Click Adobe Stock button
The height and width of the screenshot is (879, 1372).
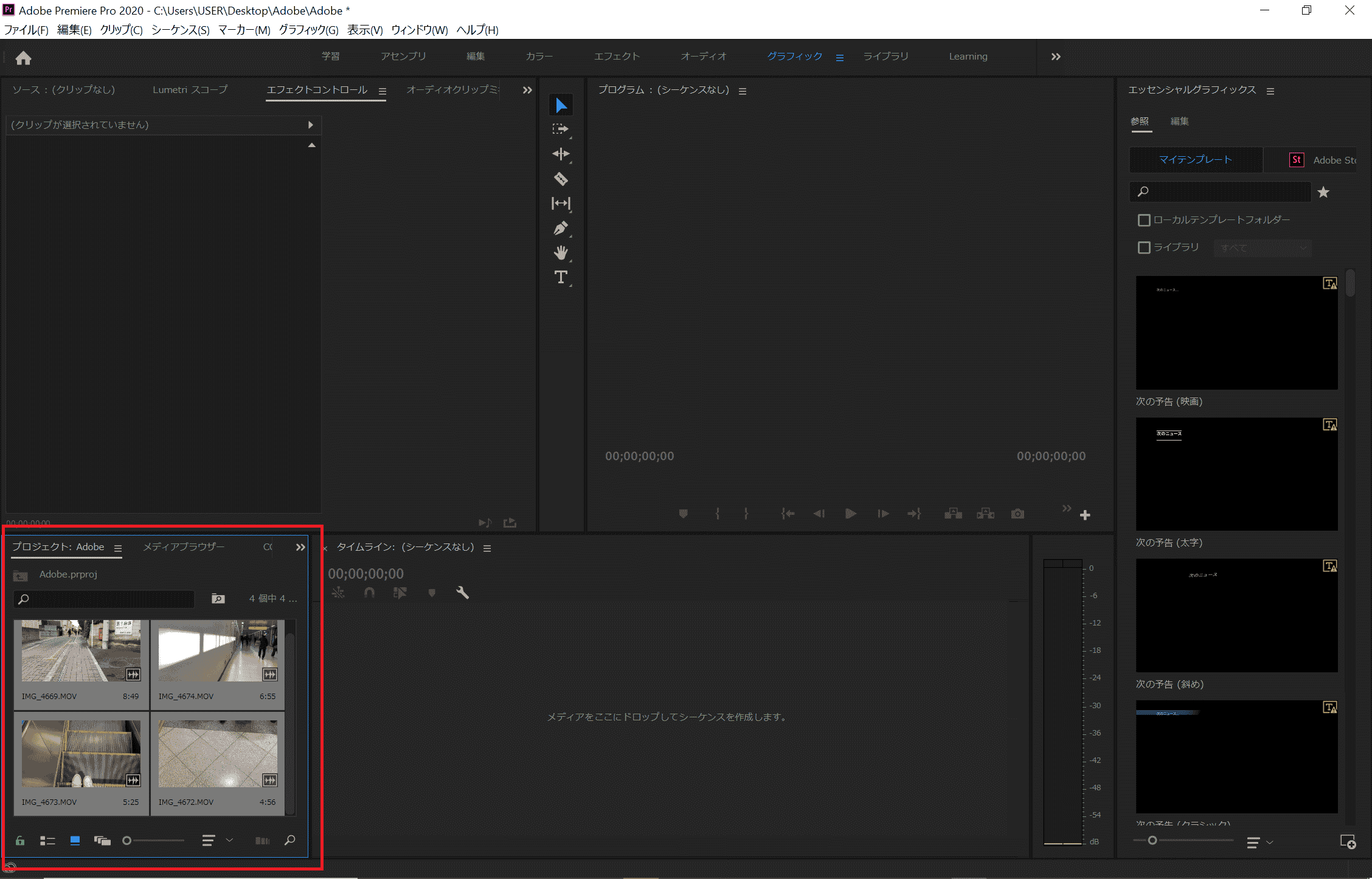tap(1311, 160)
